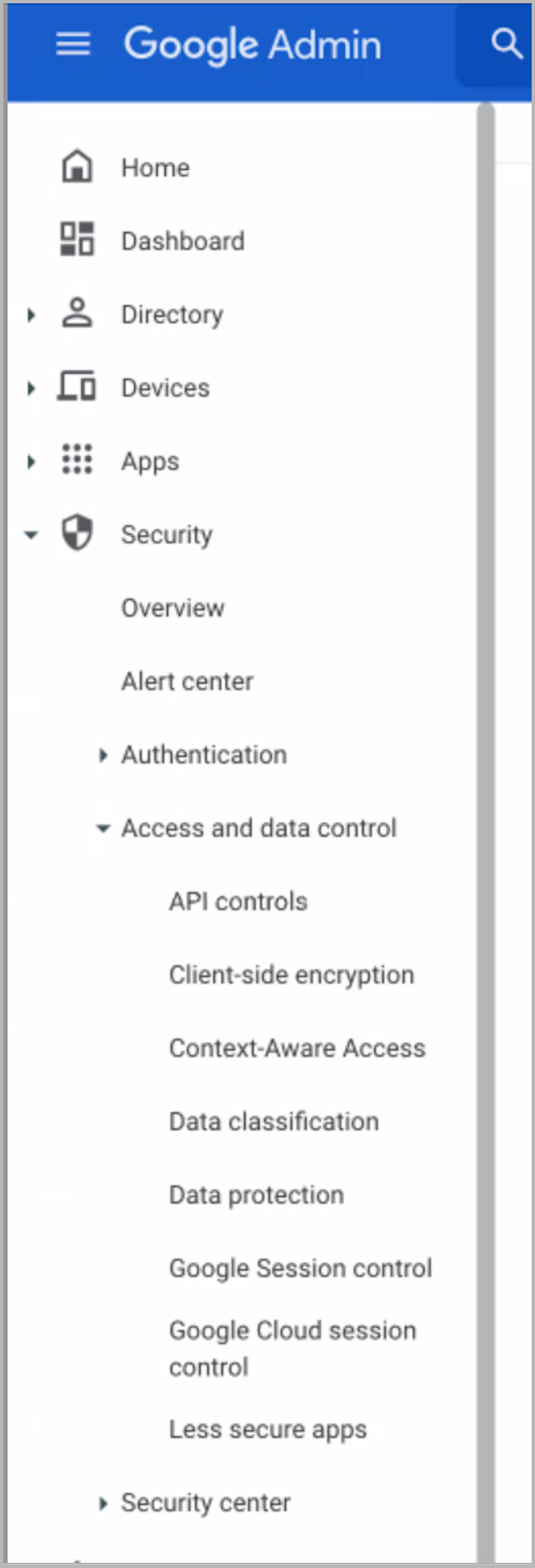Expand the Apps section arrow
This screenshot has height=1568, width=535.
(32, 461)
